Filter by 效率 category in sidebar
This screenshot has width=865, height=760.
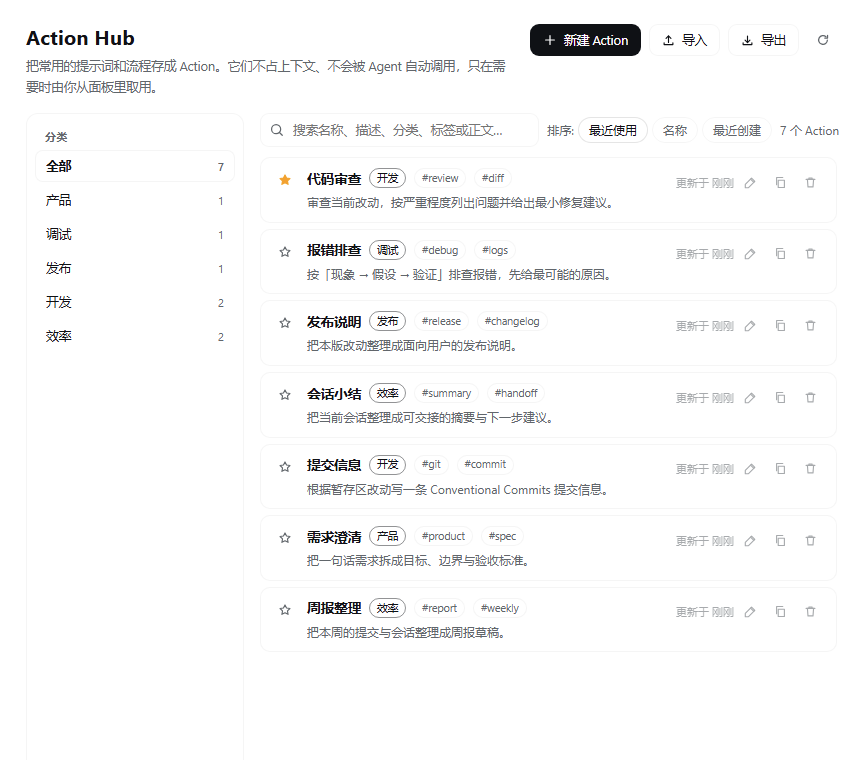click(x=135, y=336)
